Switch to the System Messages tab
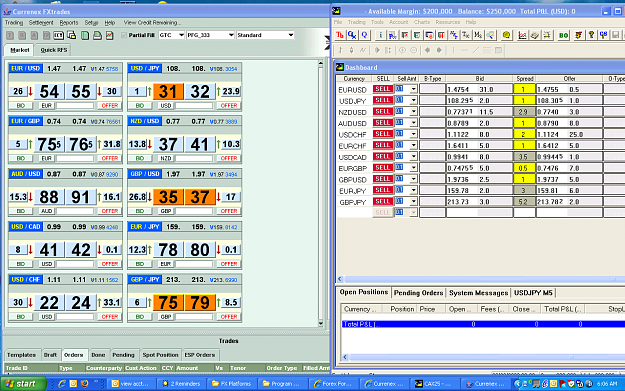Viewport: 625px width, 391px height. (x=478, y=293)
